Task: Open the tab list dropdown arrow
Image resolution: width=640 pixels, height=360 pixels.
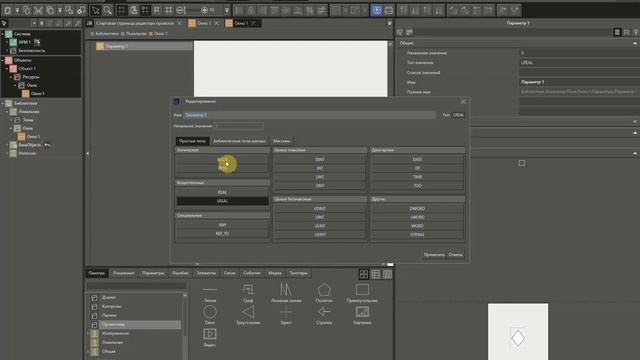Action: point(389,23)
